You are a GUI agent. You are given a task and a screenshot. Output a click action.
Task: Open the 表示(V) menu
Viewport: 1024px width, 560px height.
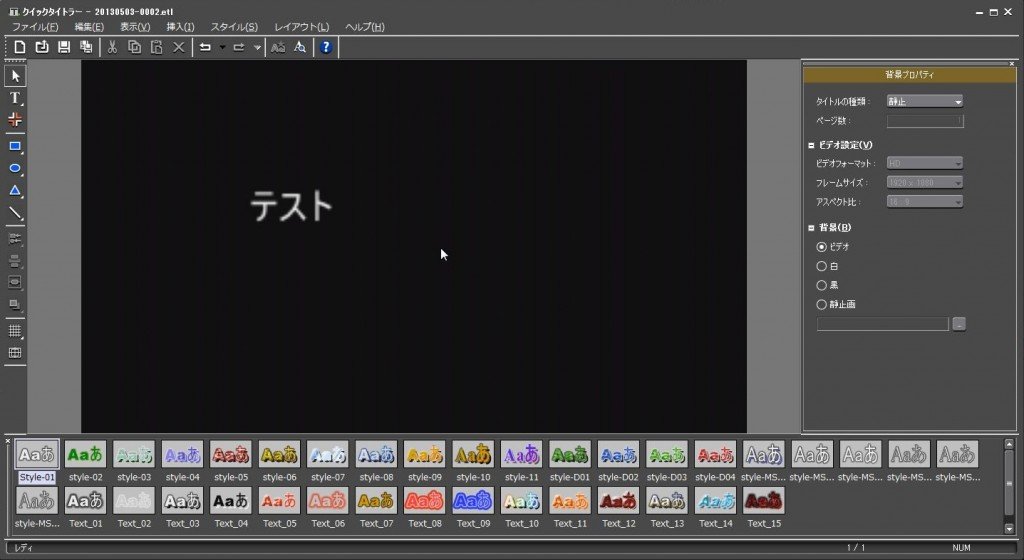pyautogui.click(x=135, y=27)
